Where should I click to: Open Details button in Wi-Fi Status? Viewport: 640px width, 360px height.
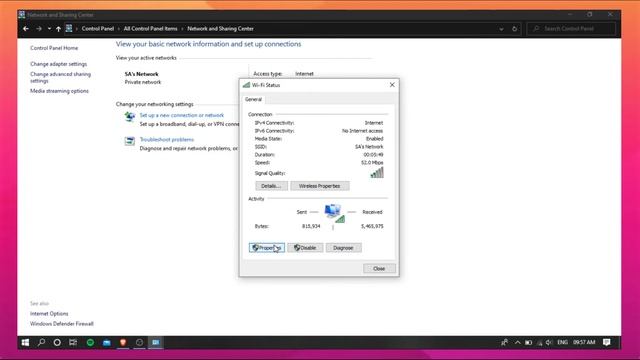[x=271, y=186]
